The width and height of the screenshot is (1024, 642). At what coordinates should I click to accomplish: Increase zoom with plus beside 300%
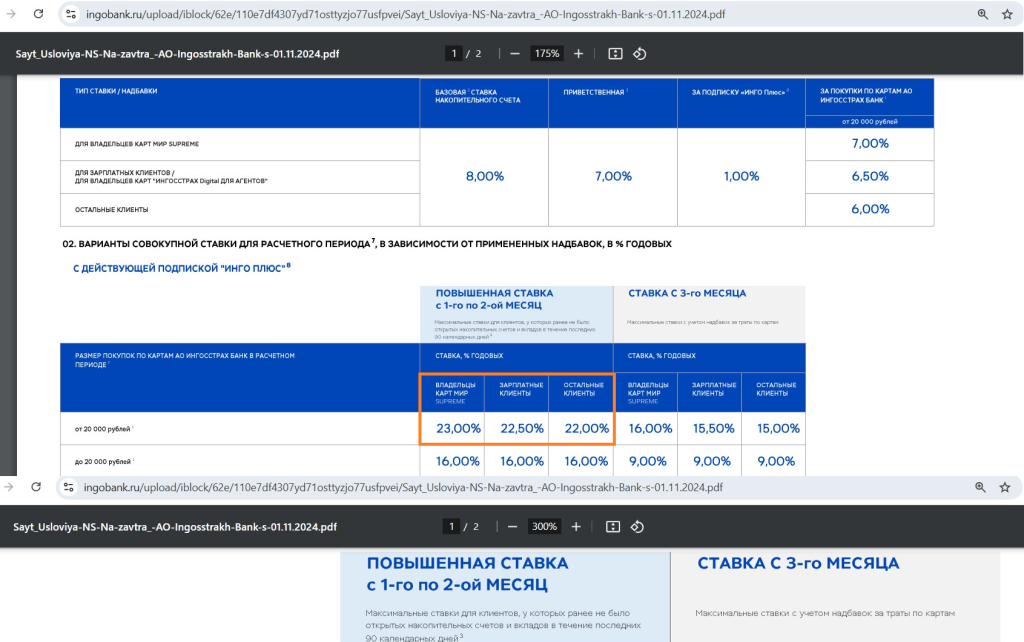(x=579, y=526)
